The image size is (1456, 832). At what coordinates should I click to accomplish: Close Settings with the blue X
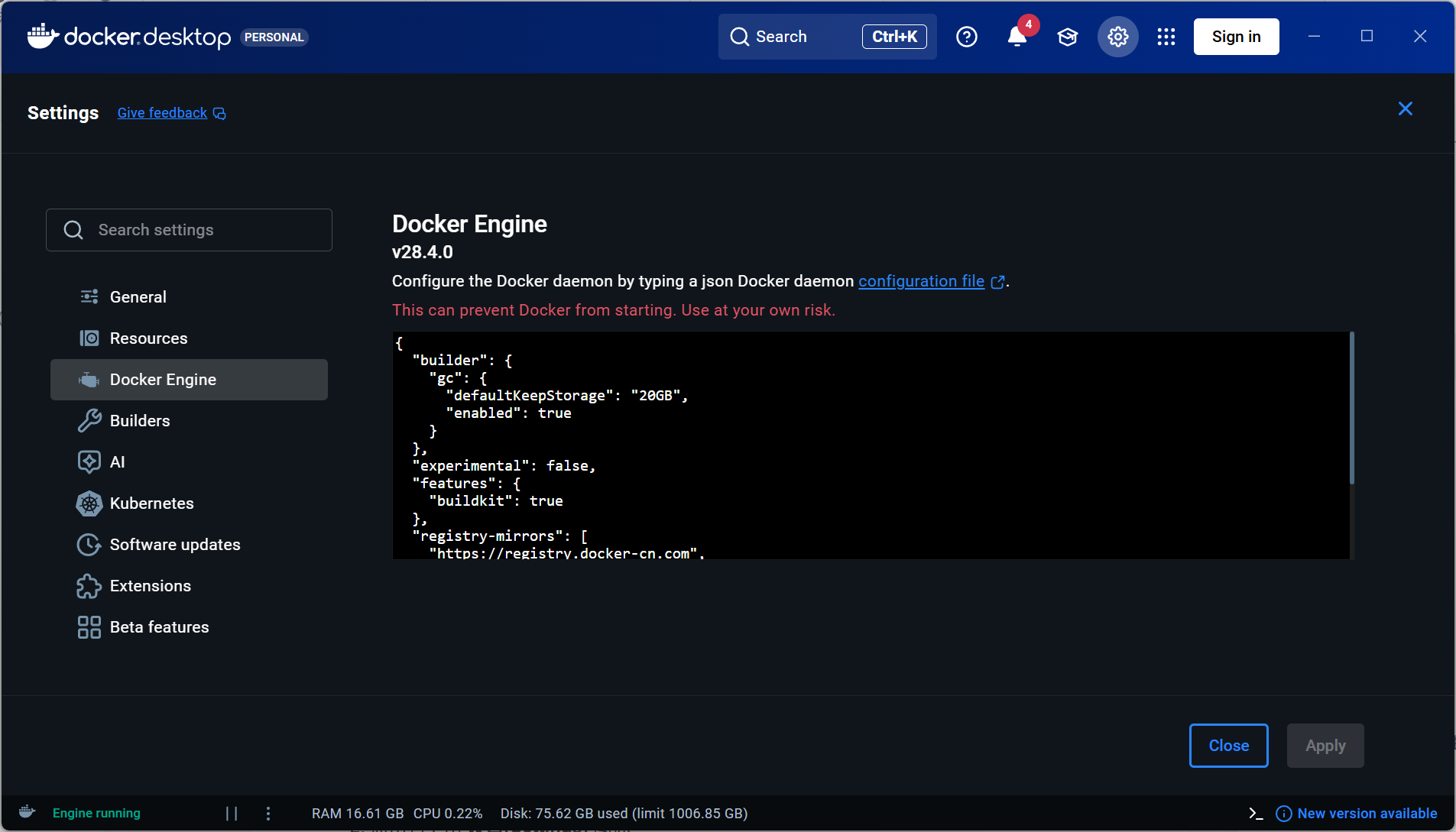click(x=1405, y=108)
